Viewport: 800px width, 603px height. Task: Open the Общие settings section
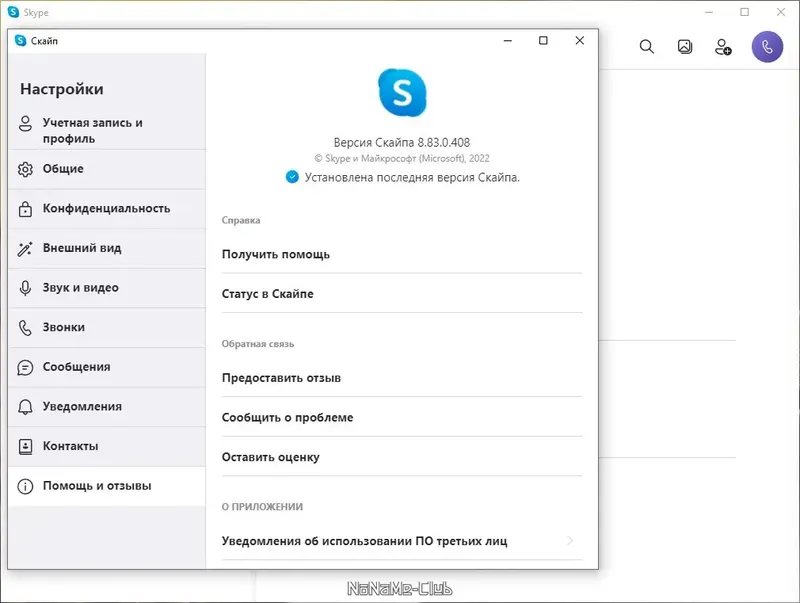pyautogui.click(x=107, y=169)
